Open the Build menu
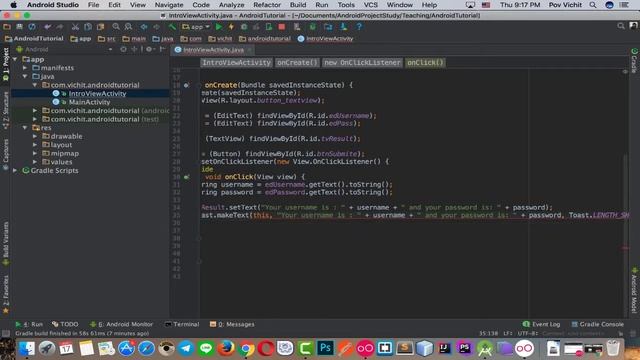This screenshot has width=640, height=360. (x=298, y=5)
